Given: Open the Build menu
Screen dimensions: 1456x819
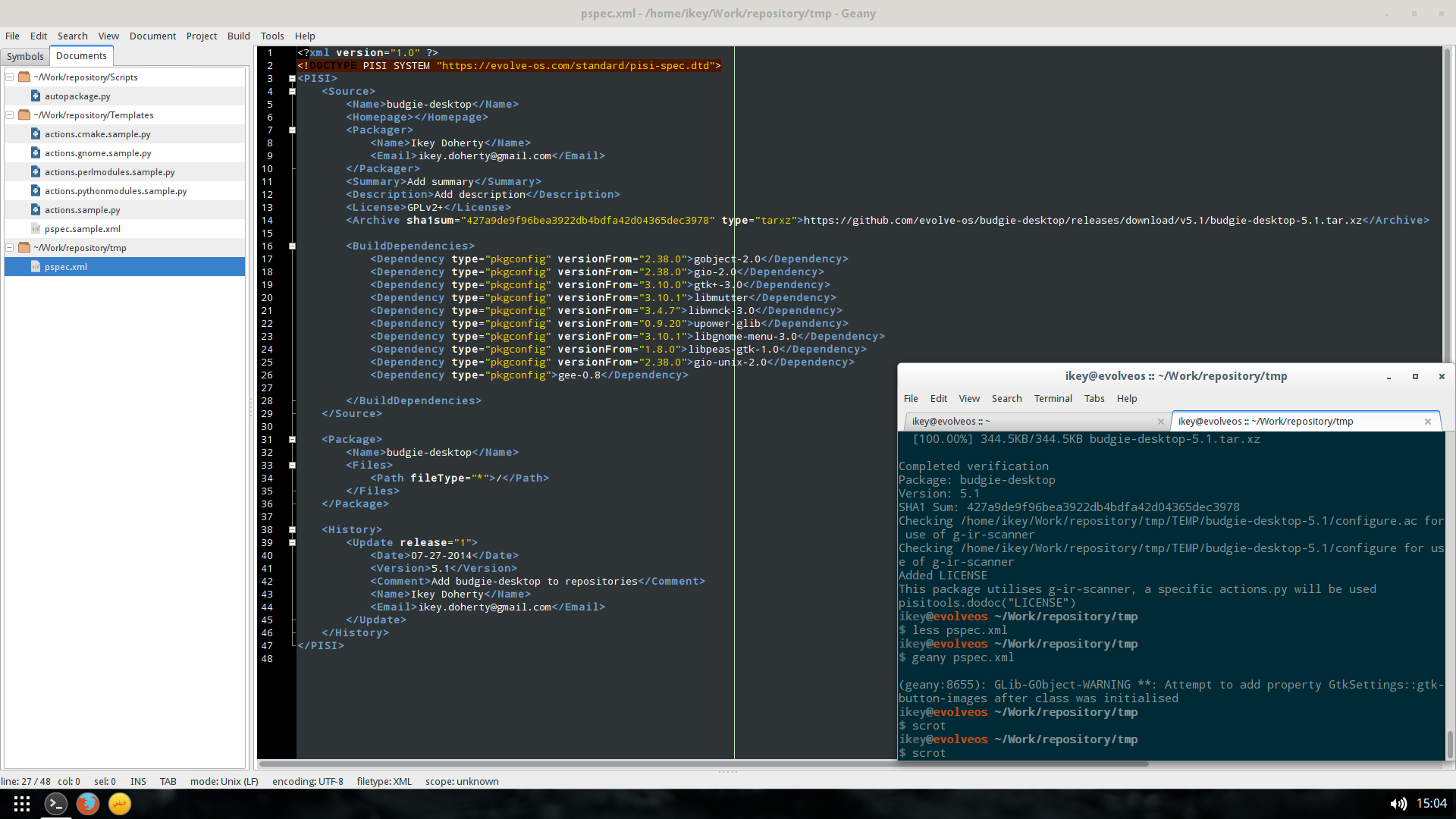Looking at the screenshot, I should pos(238,36).
